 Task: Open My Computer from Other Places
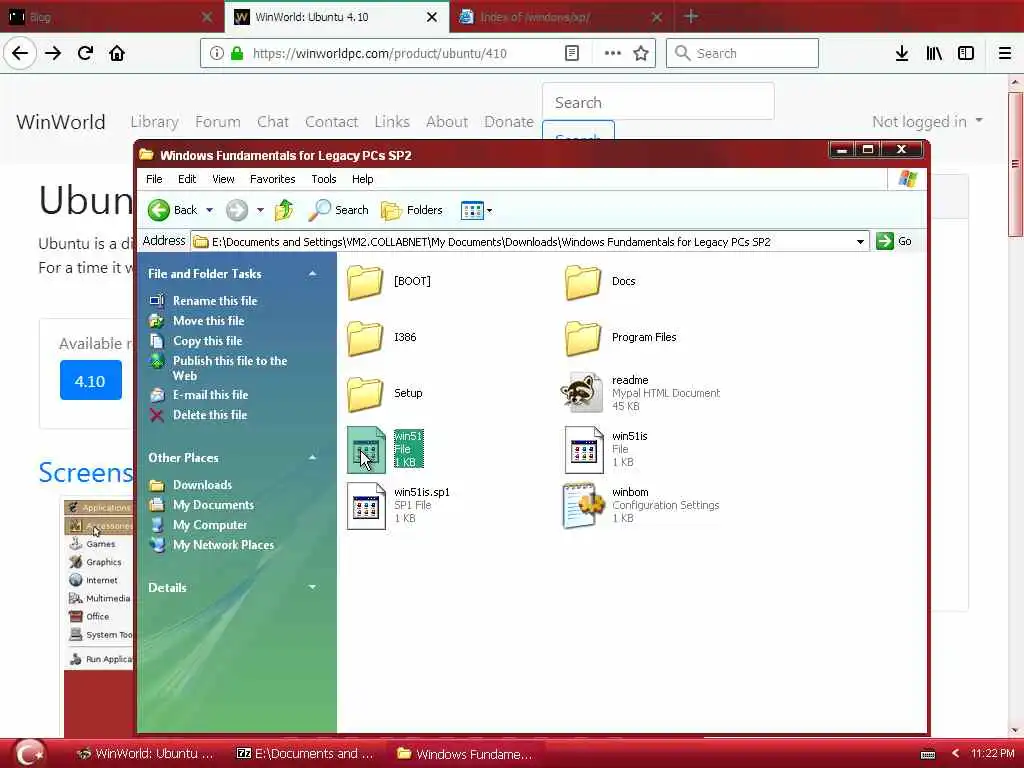click(x=210, y=525)
